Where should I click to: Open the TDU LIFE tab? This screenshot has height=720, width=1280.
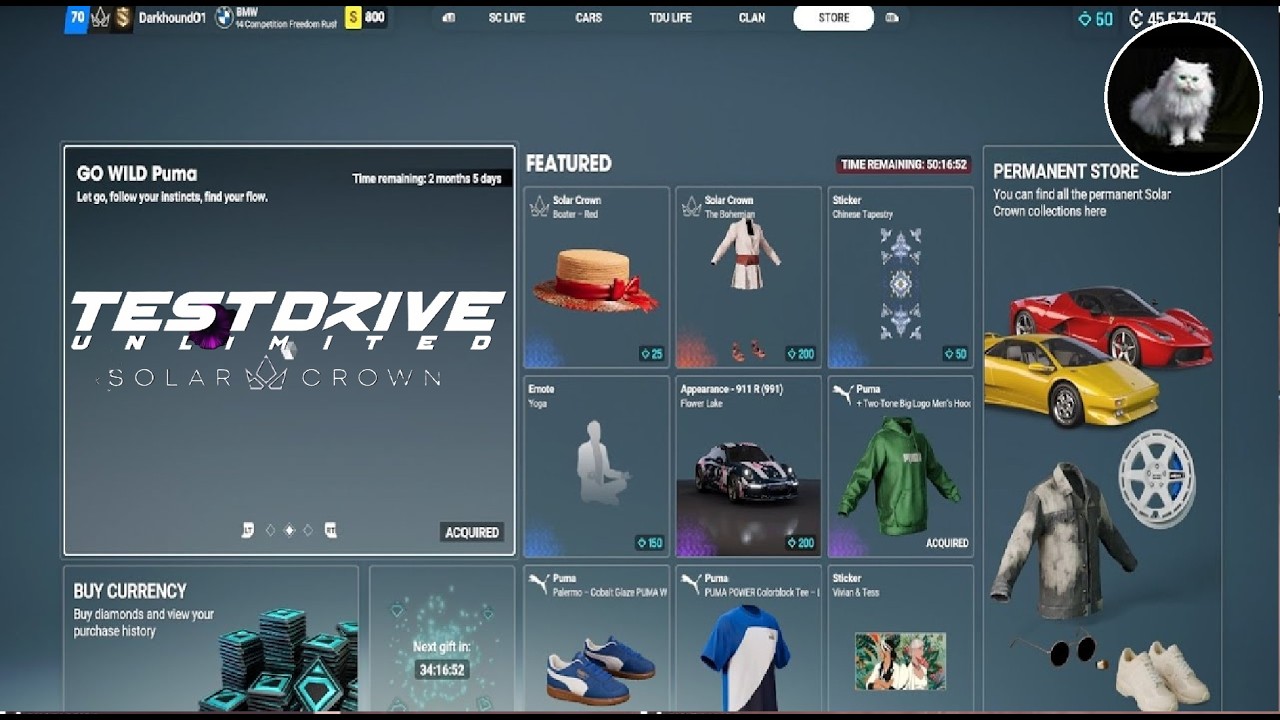(x=671, y=18)
